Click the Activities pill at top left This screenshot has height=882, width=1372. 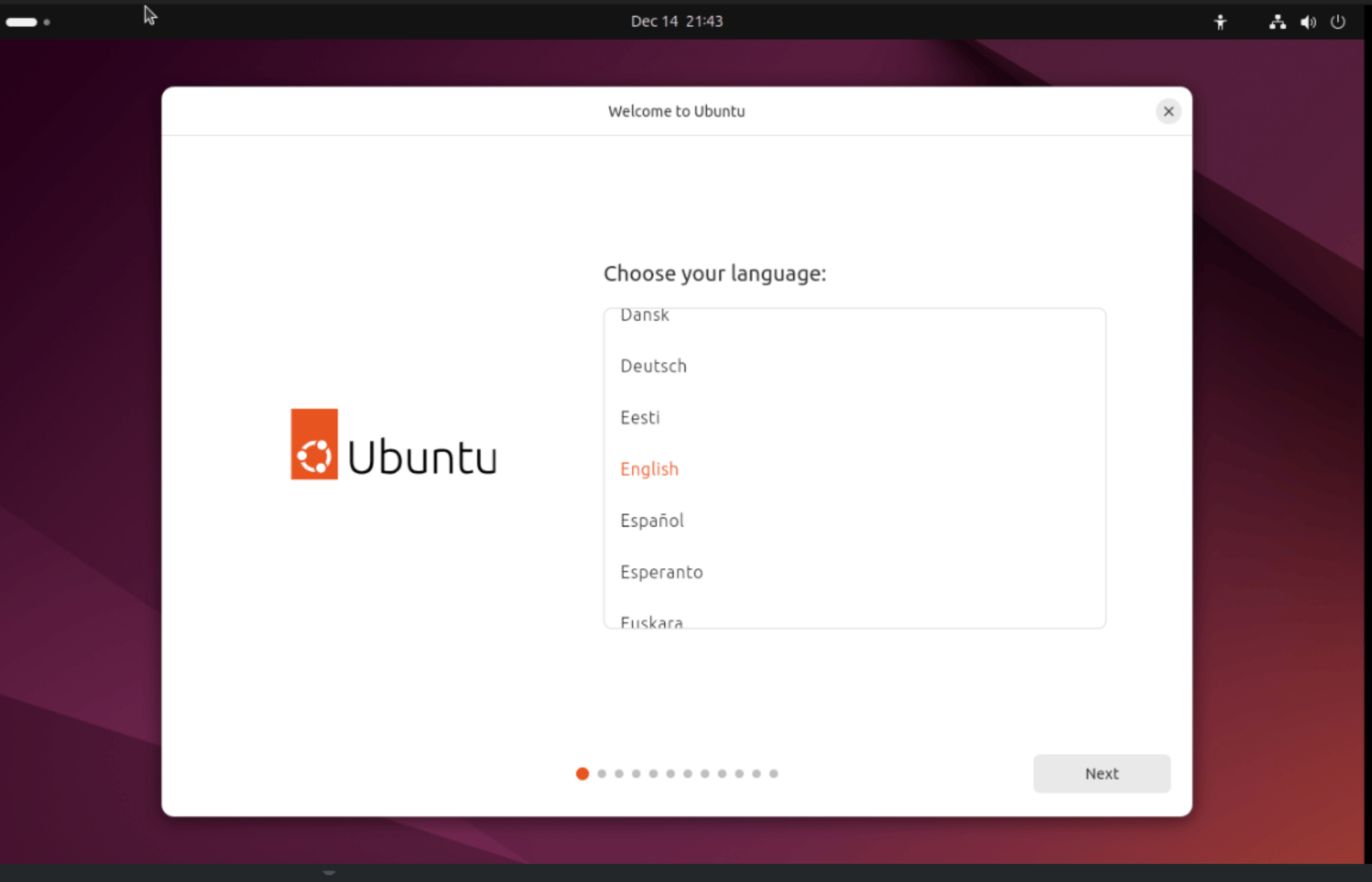pyautogui.click(x=21, y=22)
